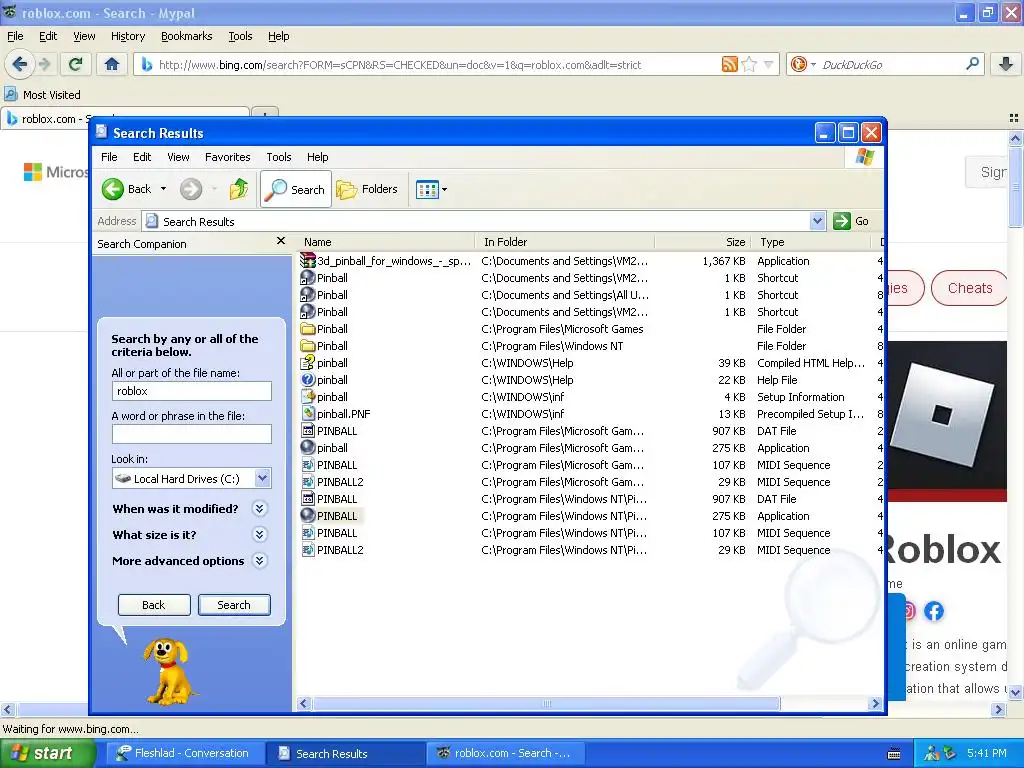The image size is (1024, 768).
Task: Open DuckDuckGo search engine dropdown
Action: 801,64
